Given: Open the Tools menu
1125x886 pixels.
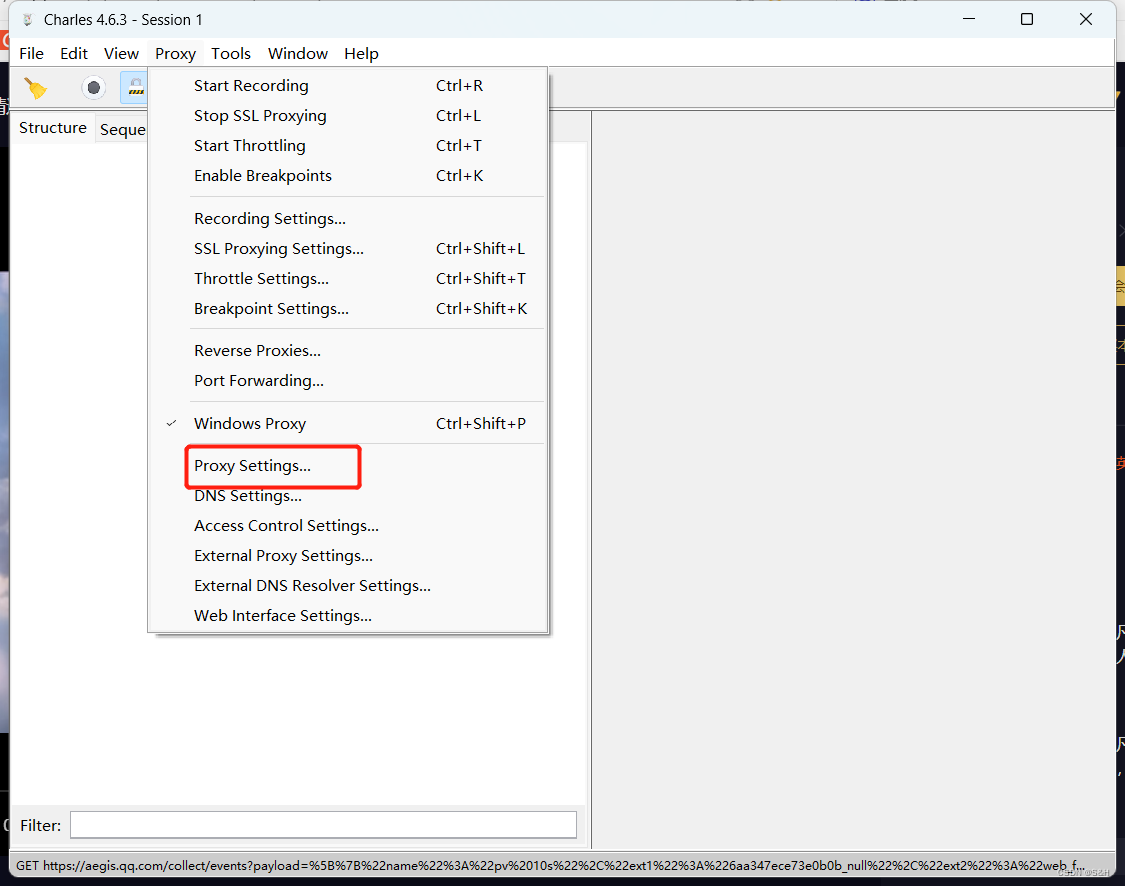Looking at the screenshot, I should 231,54.
